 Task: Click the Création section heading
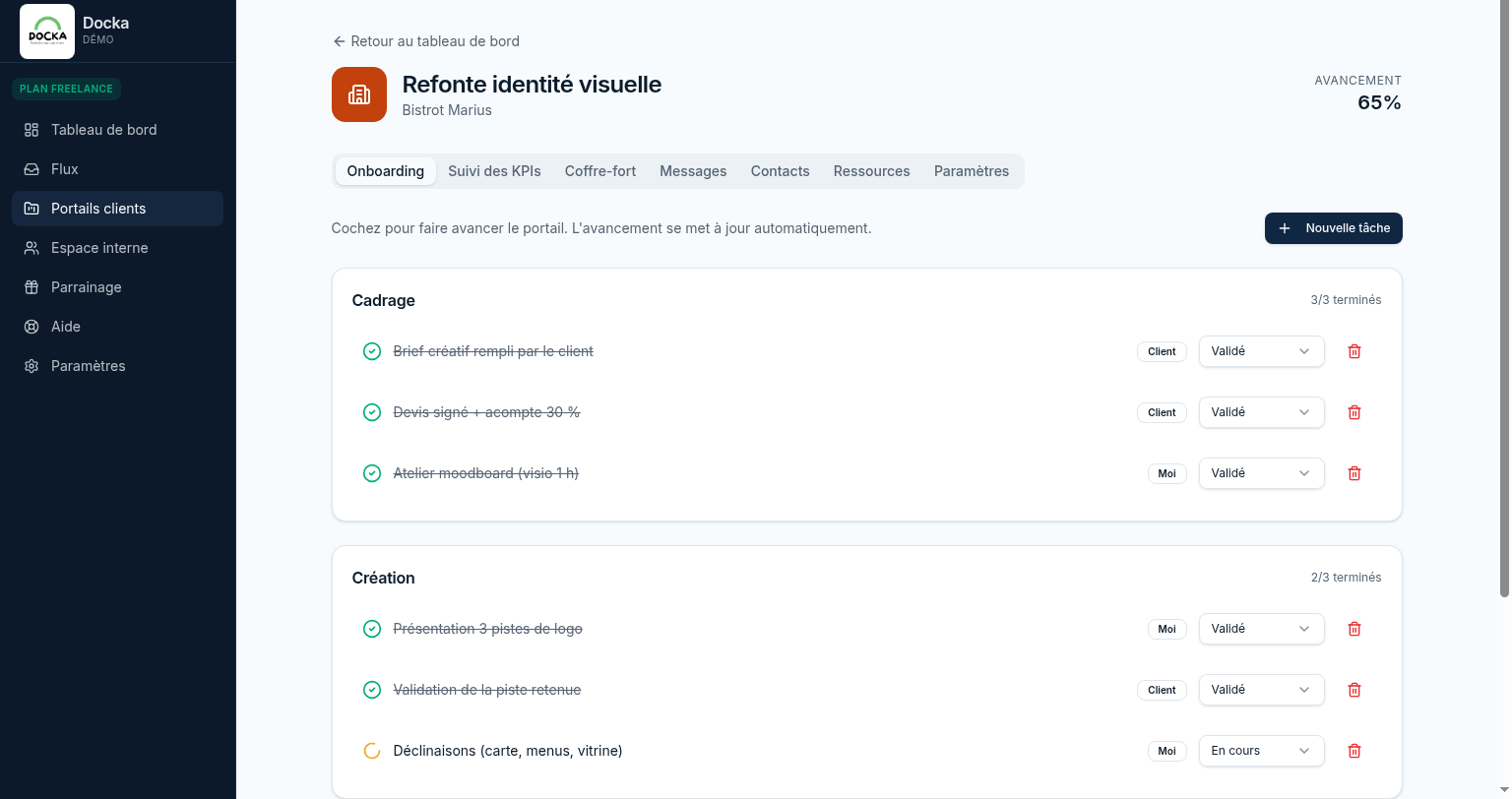tap(384, 578)
